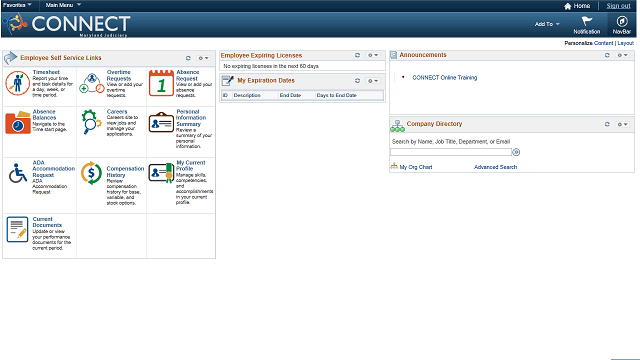Screen dimensions: 640x360
Task: Click the Home link text
Action: coord(582,6)
